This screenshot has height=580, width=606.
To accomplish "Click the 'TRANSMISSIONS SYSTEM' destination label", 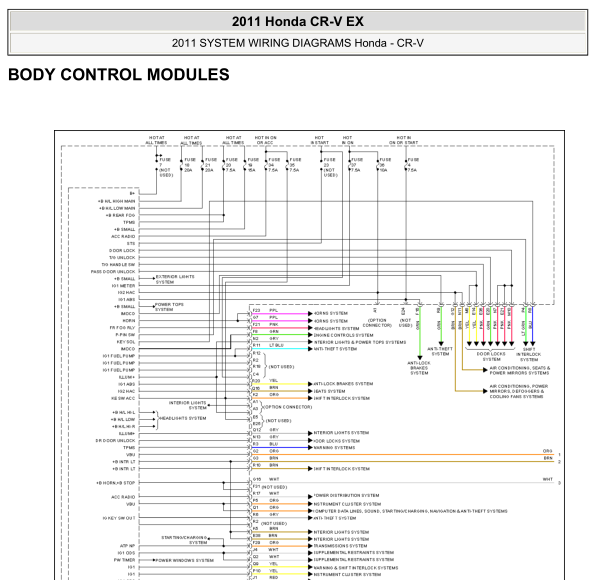I will [x=340, y=546].
